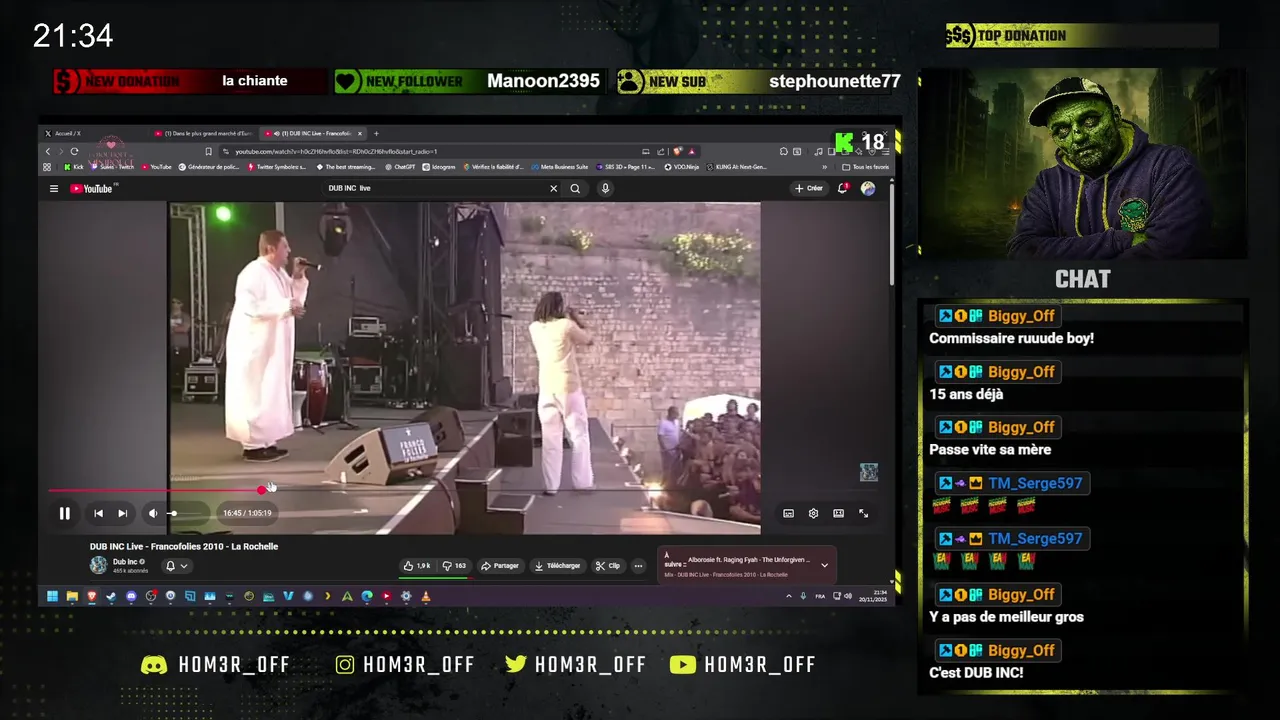Click the first TM_Serge597 username in chat

(x=1035, y=483)
